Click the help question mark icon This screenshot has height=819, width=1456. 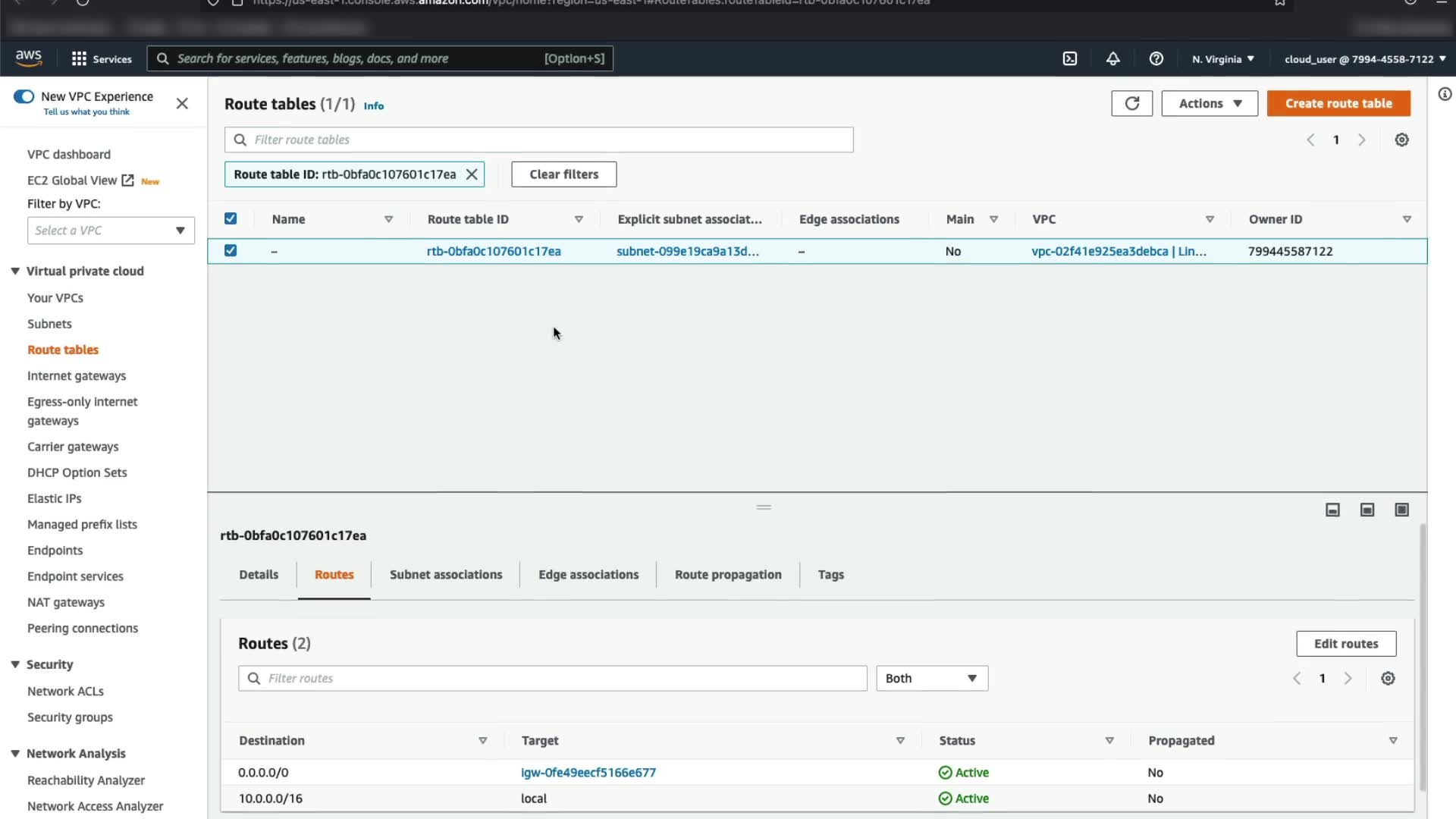pos(1156,58)
